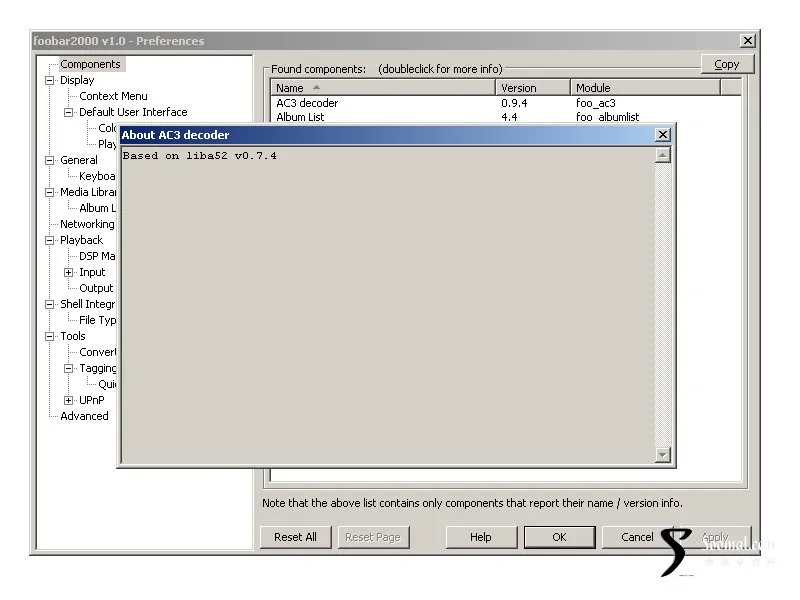Collapse the Display tree node
The image size is (800, 600).
point(49,81)
